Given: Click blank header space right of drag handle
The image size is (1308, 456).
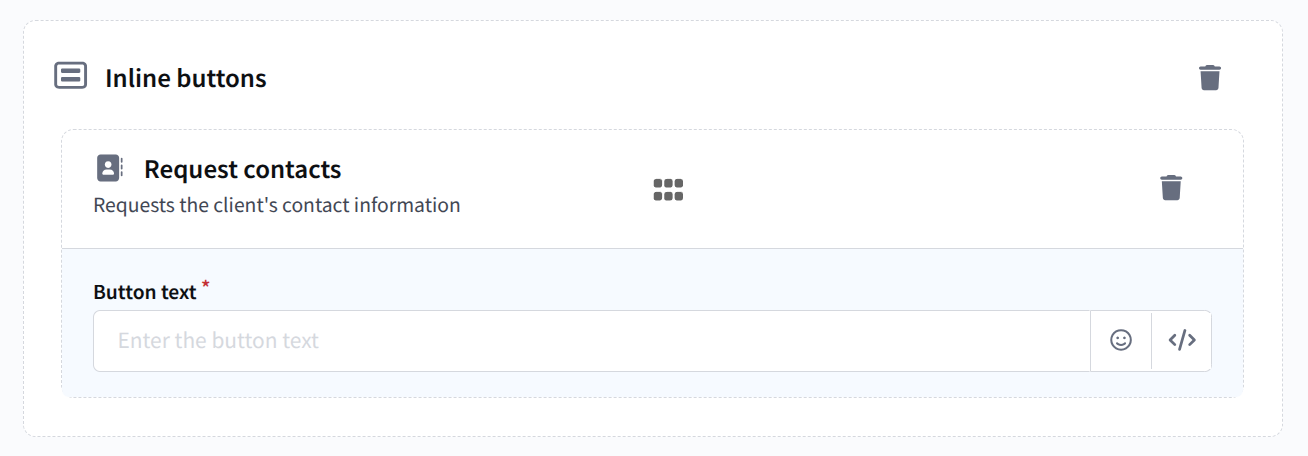Looking at the screenshot, I should (900, 189).
